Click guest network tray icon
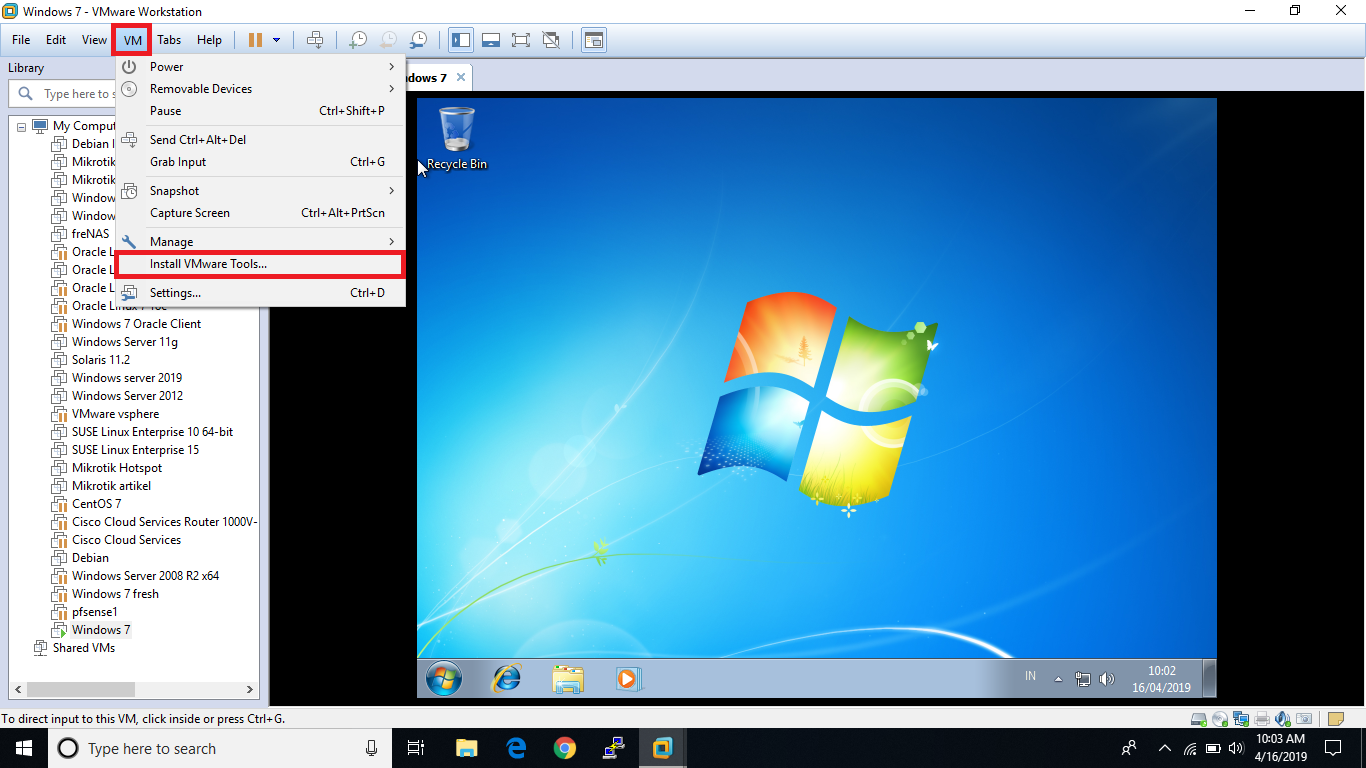 click(1082, 679)
